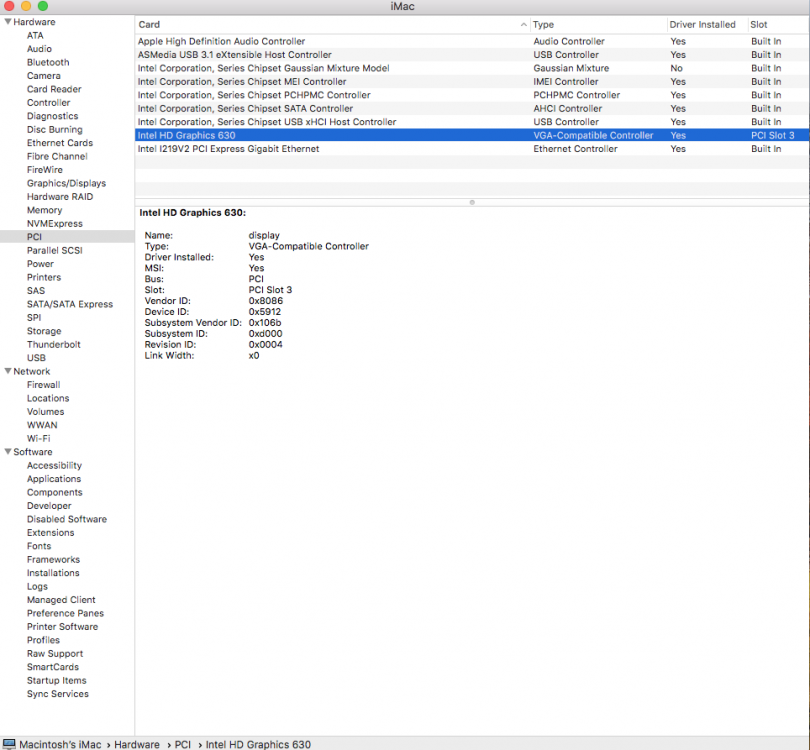Open Parallel SCSI section

pyautogui.click(x=55, y=250)
